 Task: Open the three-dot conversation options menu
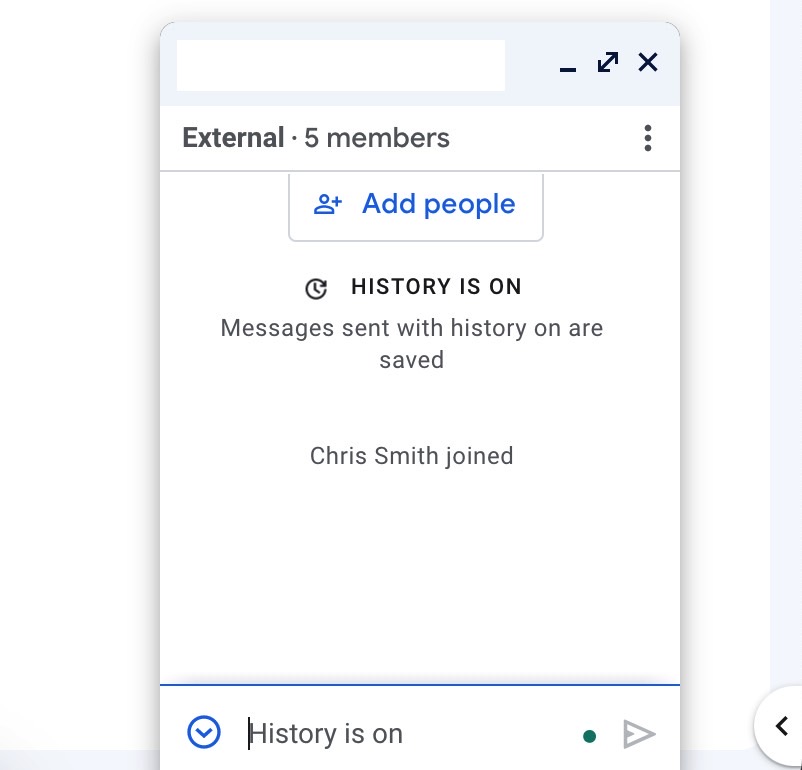pos(648,138)
